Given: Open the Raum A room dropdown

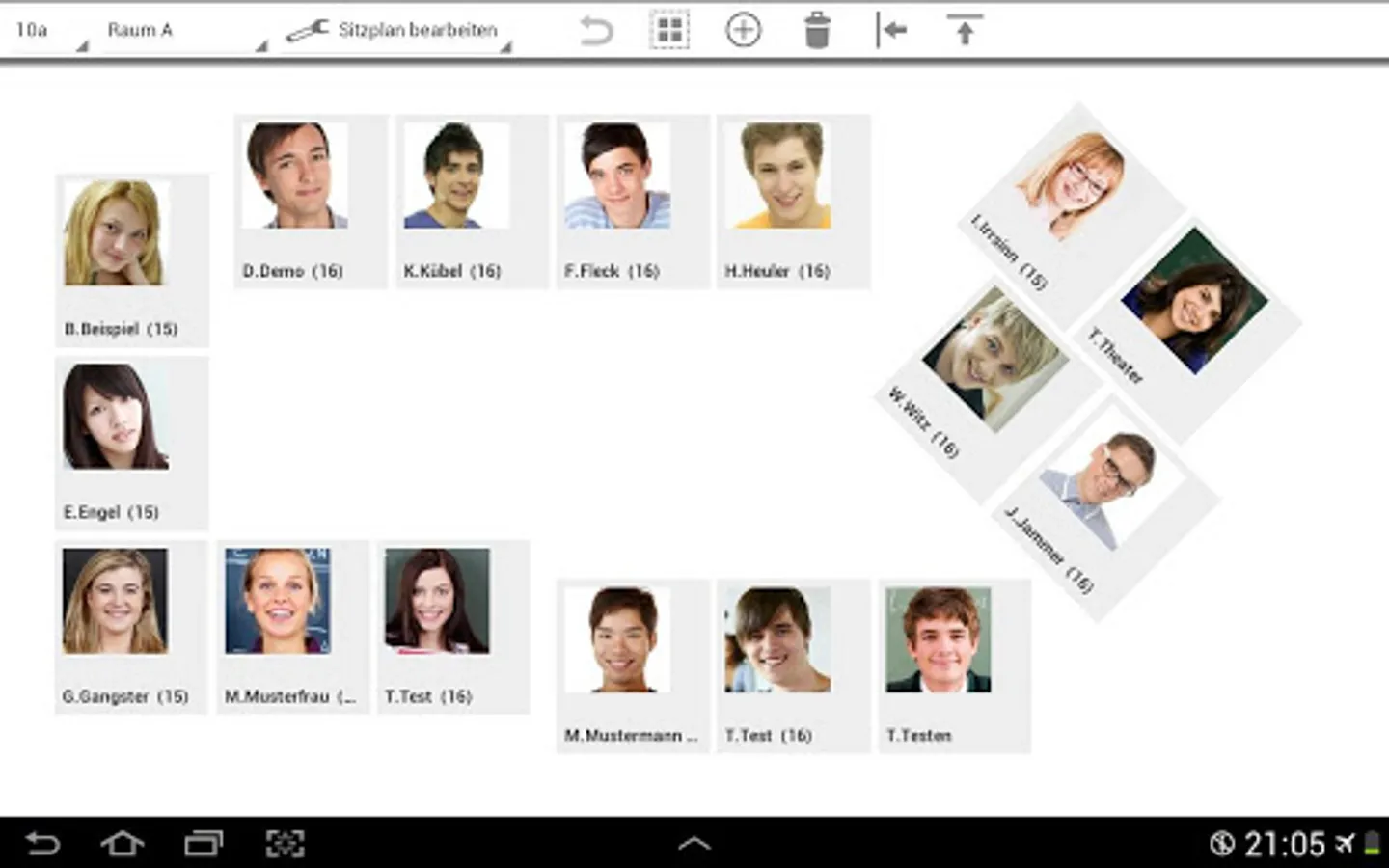Looking at the screenshot, I should tap(183, 31).
